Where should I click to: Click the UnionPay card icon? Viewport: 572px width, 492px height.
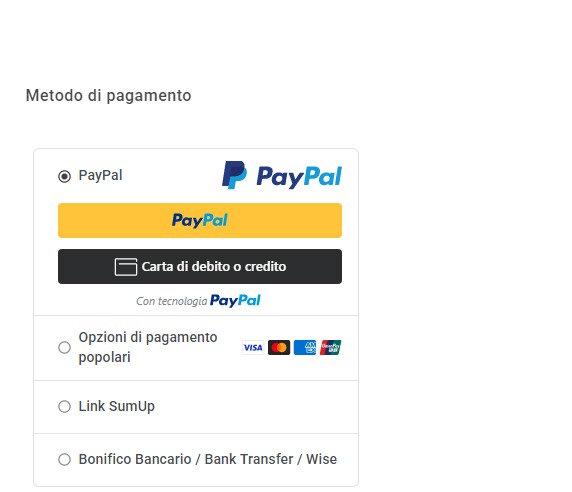coord(331,348)
